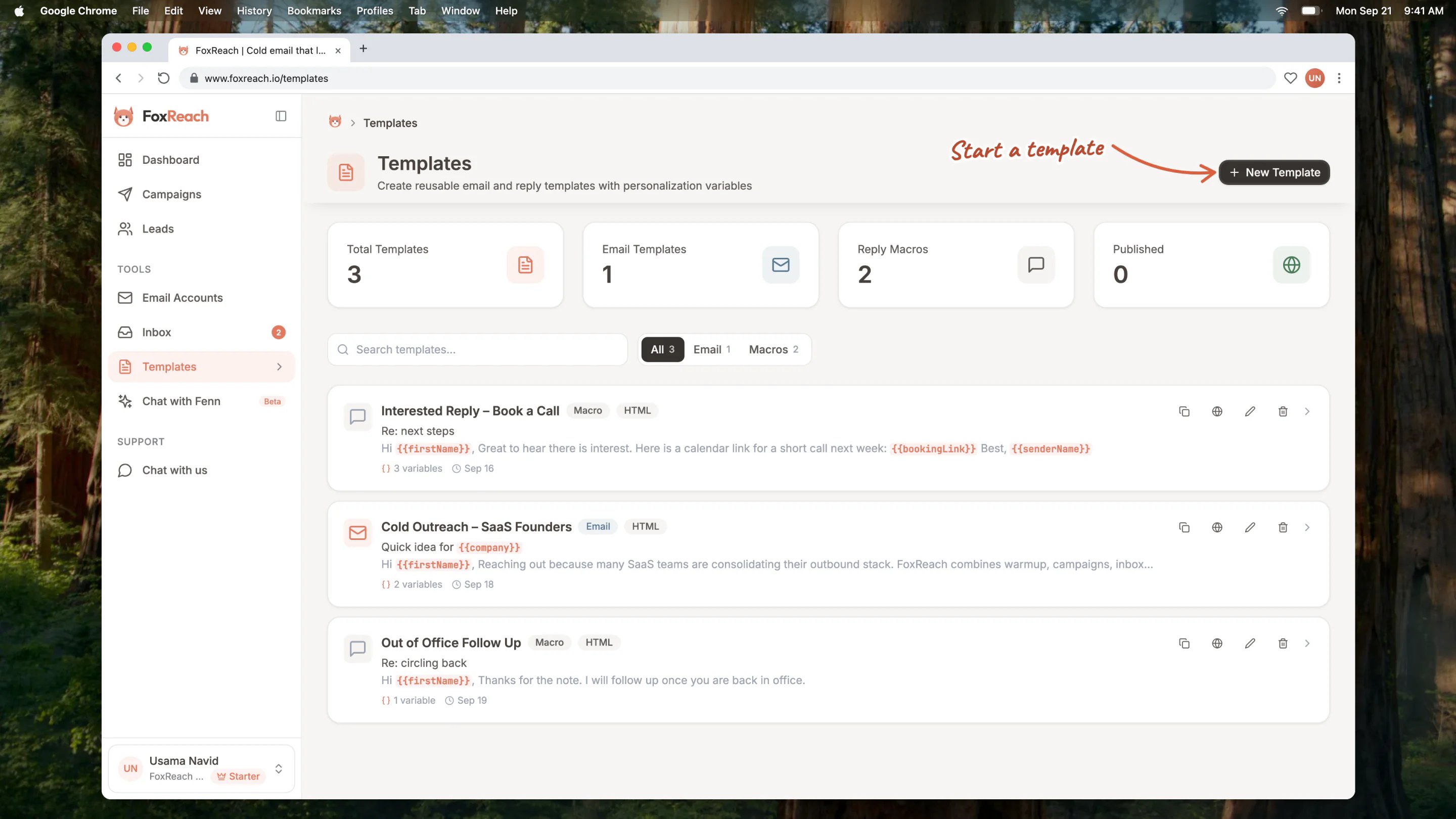1456x819 pixels.
Task: Edit the Cold Outreach – SaaS Founders template
Action: [1250, 527]
